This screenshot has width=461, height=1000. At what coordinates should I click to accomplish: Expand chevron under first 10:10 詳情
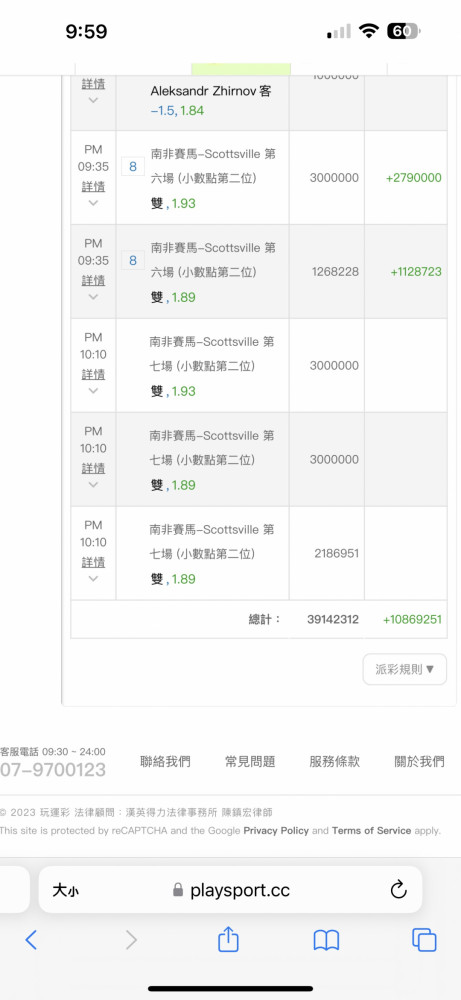[93, 390]
